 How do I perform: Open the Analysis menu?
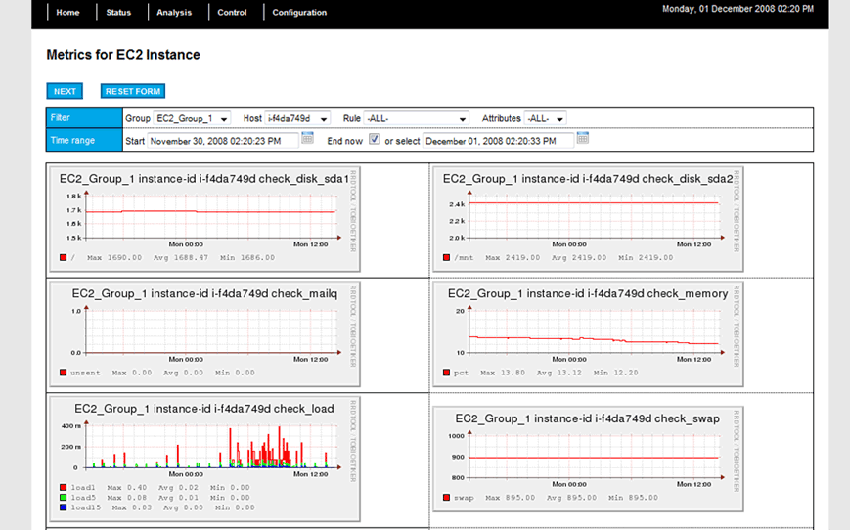click(174, 12)
